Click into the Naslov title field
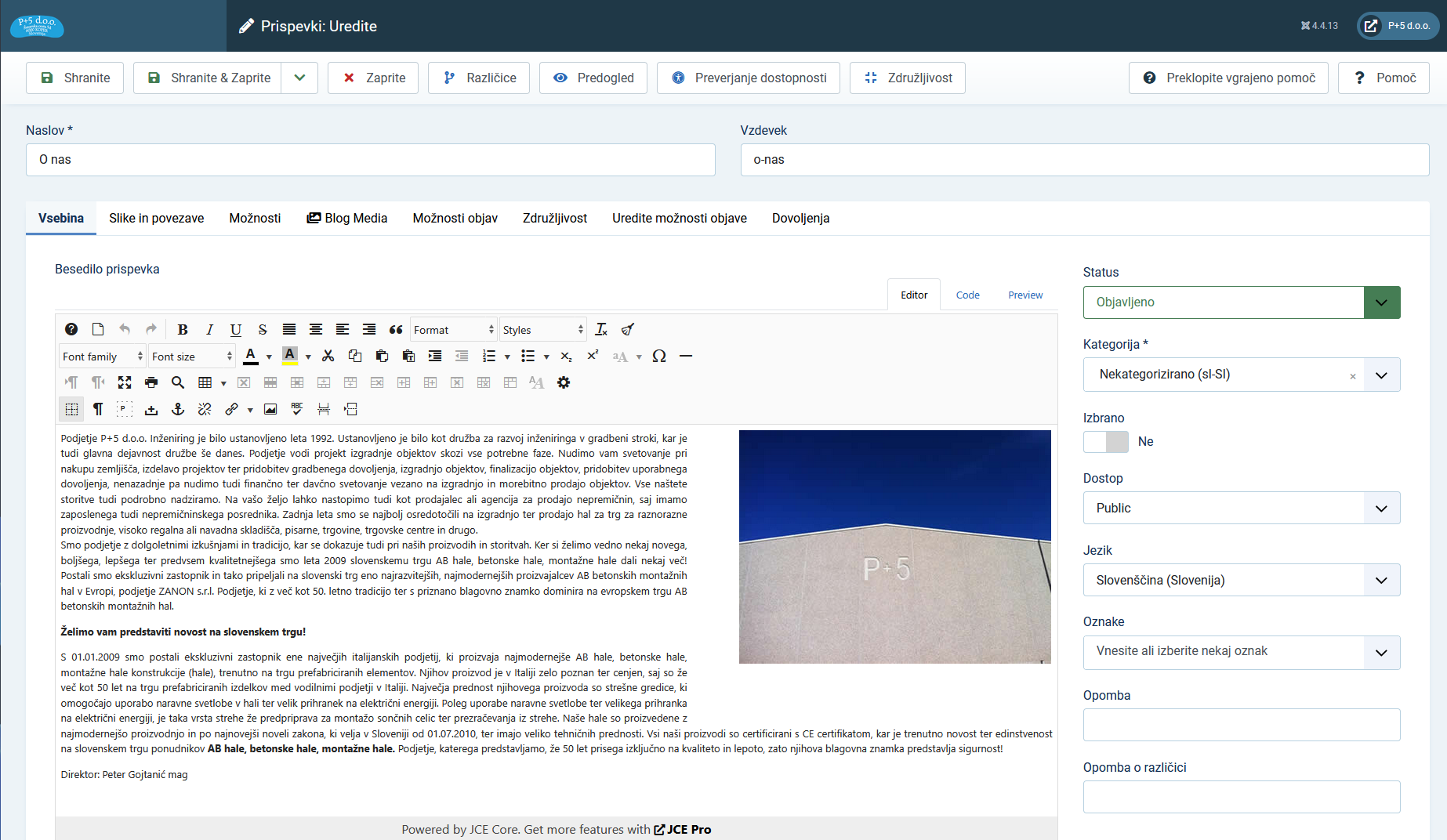The width and height of the screenshot is (1447, 840). point(370,160)
